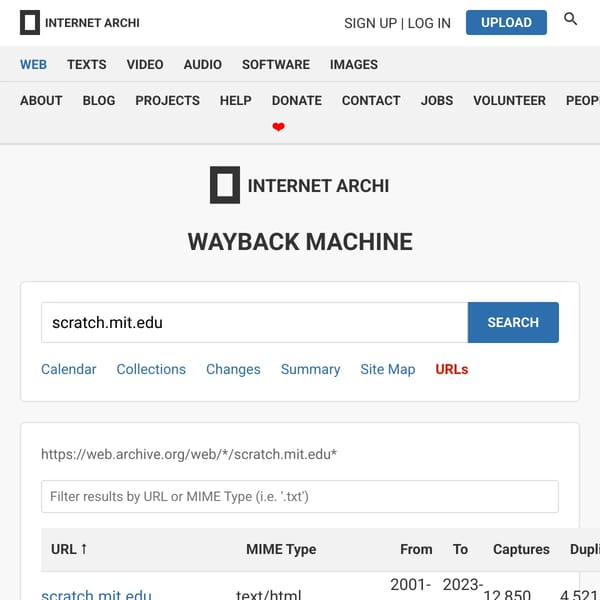Select the URLs view
Image resolution: width=600 pixels, height=600 pixels.
click(x=452, y=369)
